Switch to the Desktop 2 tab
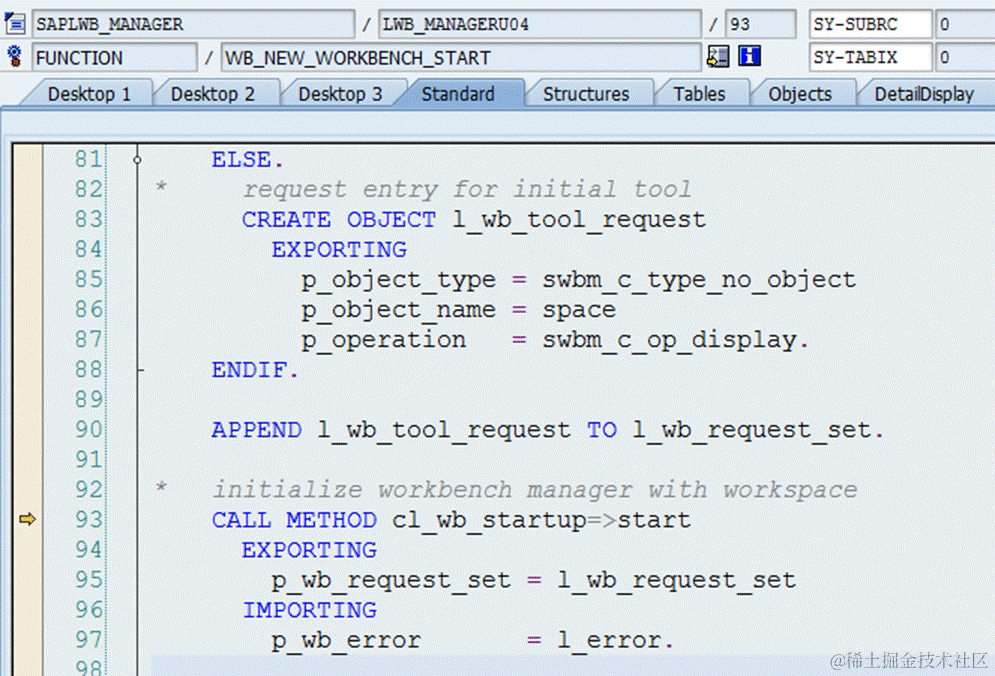Screen dimensions: 995x676 (213, 94)
